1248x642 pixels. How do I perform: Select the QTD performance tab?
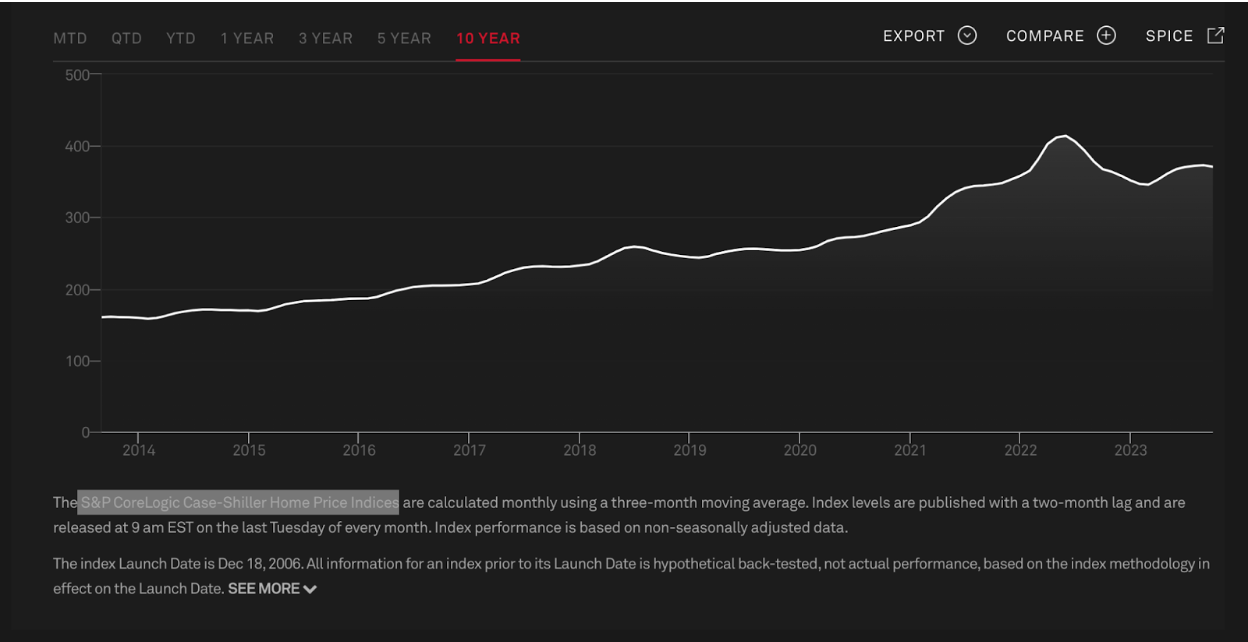(127, 38)
